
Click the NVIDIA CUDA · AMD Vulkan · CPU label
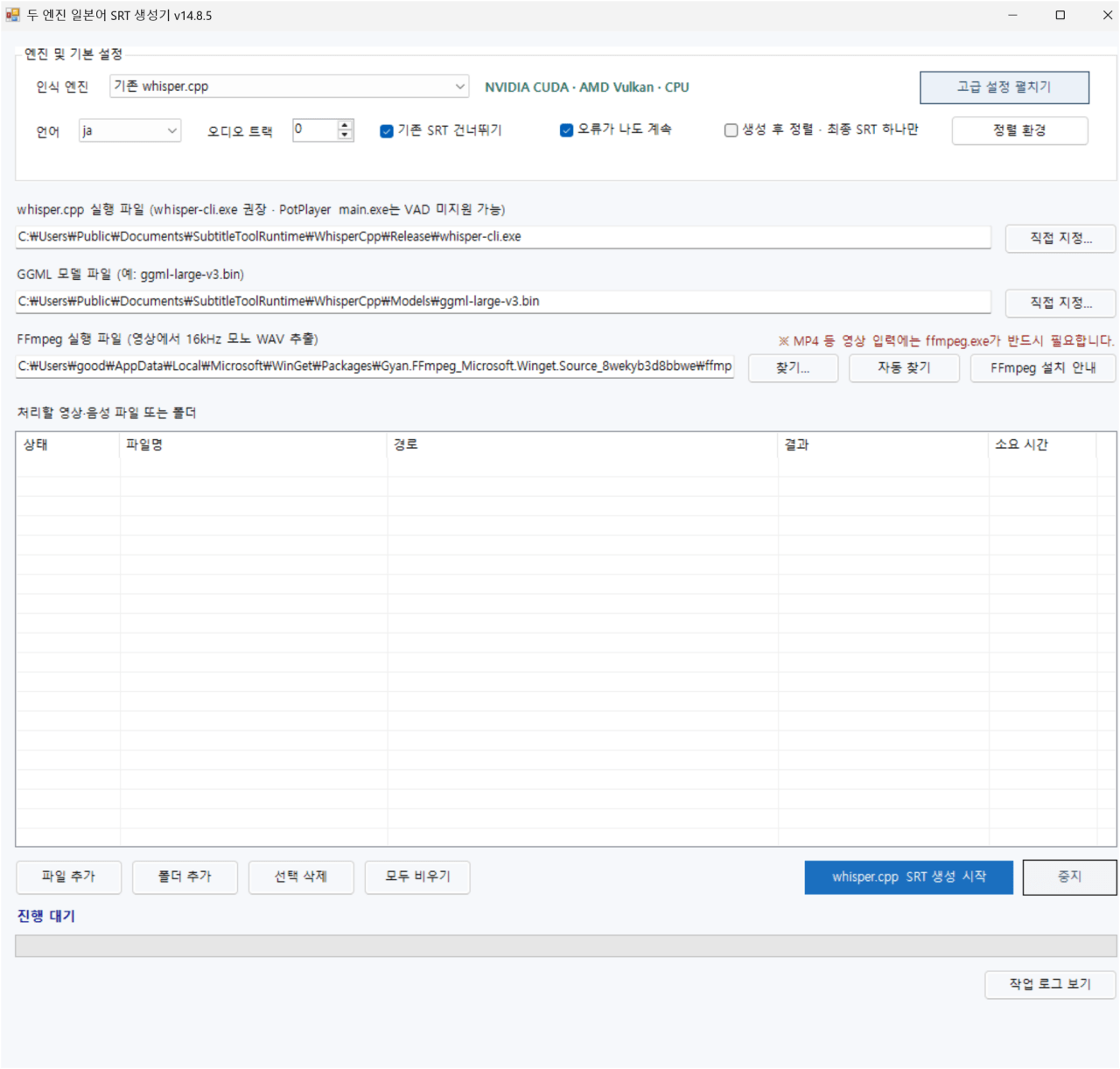[587, 87]
